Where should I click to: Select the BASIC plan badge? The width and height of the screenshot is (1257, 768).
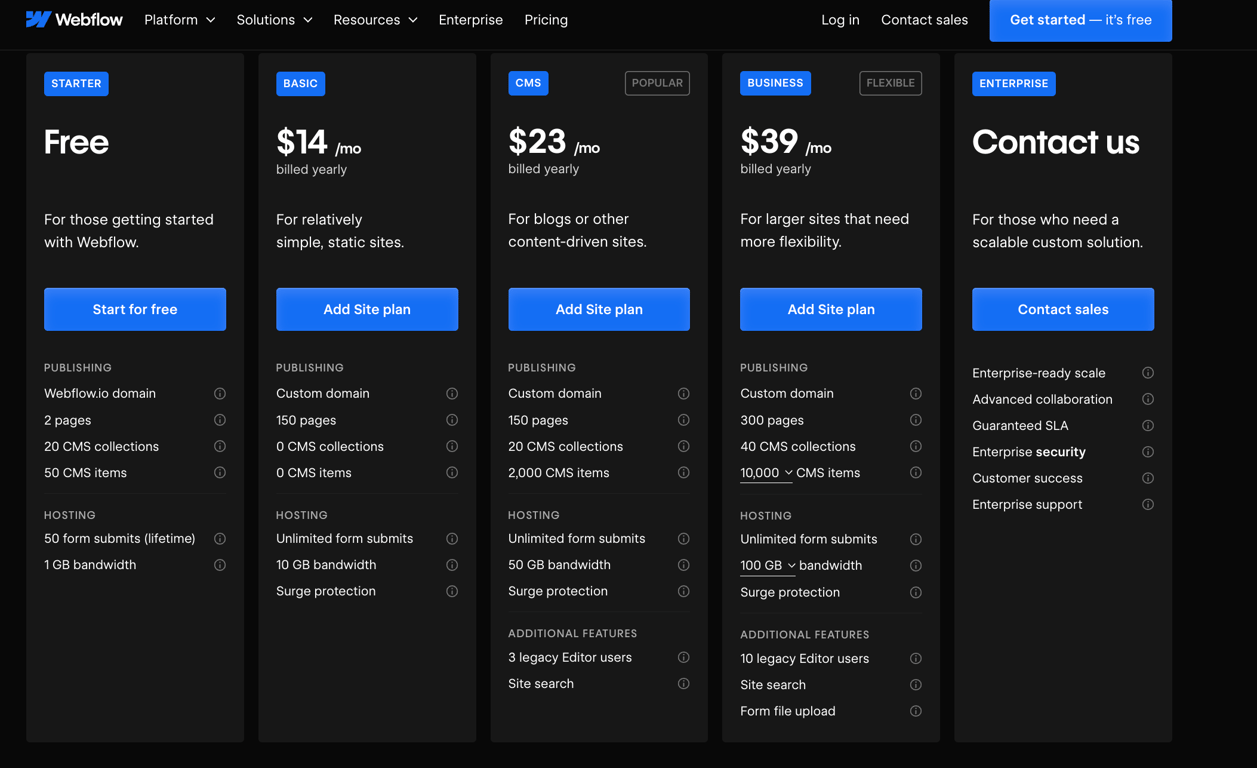tap(300, 83)
